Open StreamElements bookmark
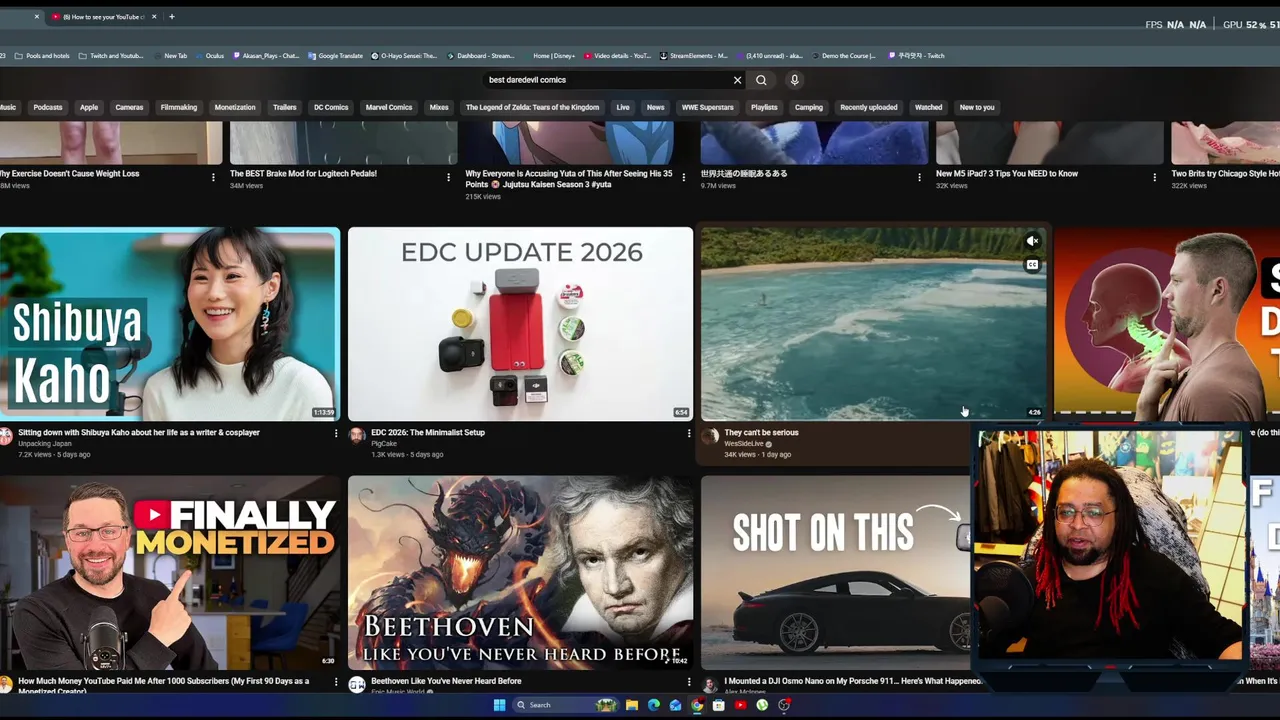Screen dimensions: 1280x720 pos(694,56)
